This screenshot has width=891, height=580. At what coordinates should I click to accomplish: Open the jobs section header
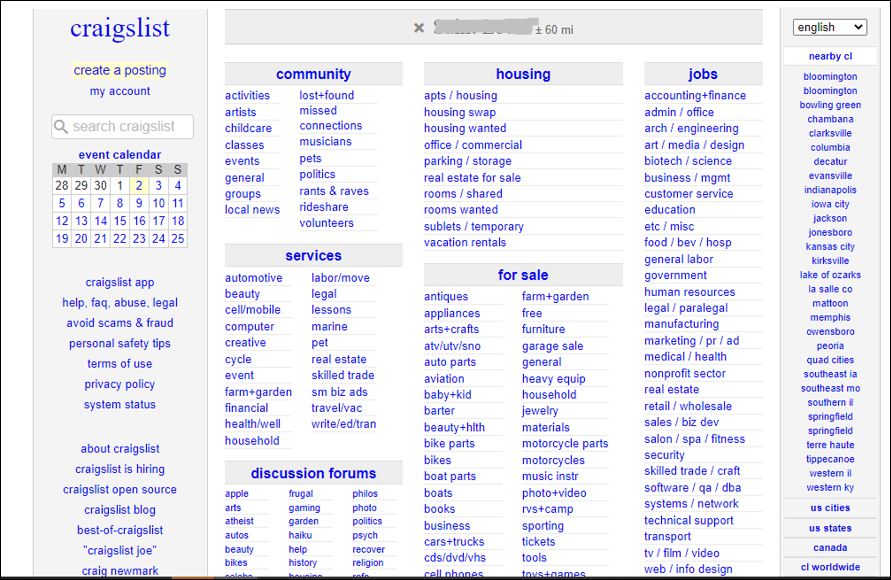pos(703,74)
